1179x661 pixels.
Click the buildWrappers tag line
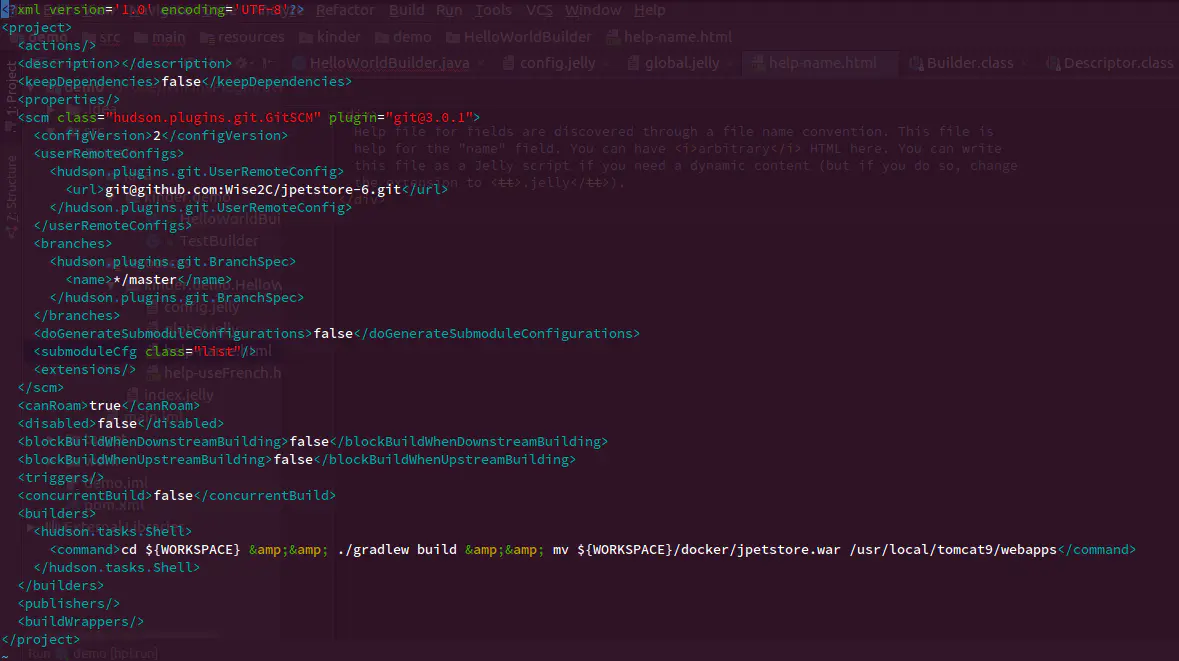81,621
